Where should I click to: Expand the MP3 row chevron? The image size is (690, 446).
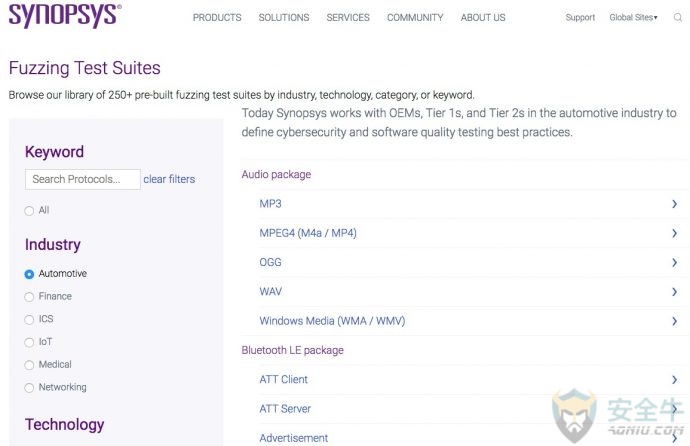[674, 204]
